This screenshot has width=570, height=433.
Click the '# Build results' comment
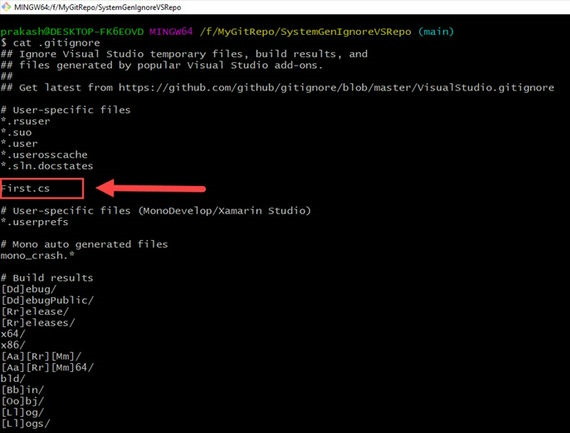point(47,278)
